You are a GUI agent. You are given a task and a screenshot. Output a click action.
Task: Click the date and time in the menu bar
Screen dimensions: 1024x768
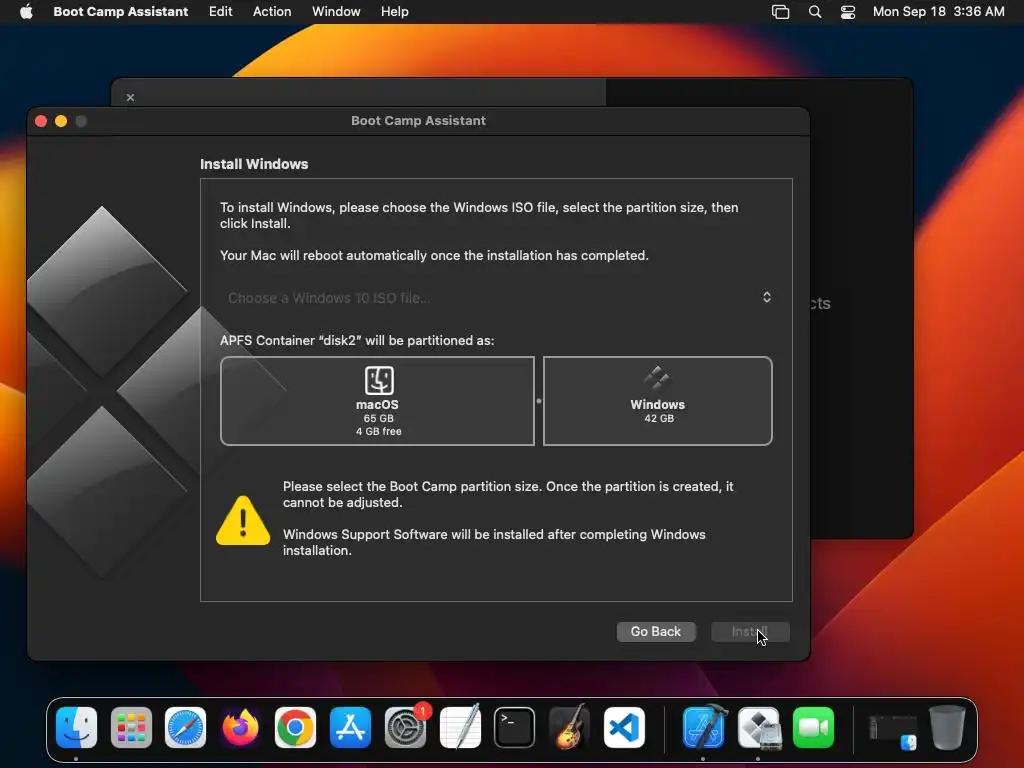point(938,11)
